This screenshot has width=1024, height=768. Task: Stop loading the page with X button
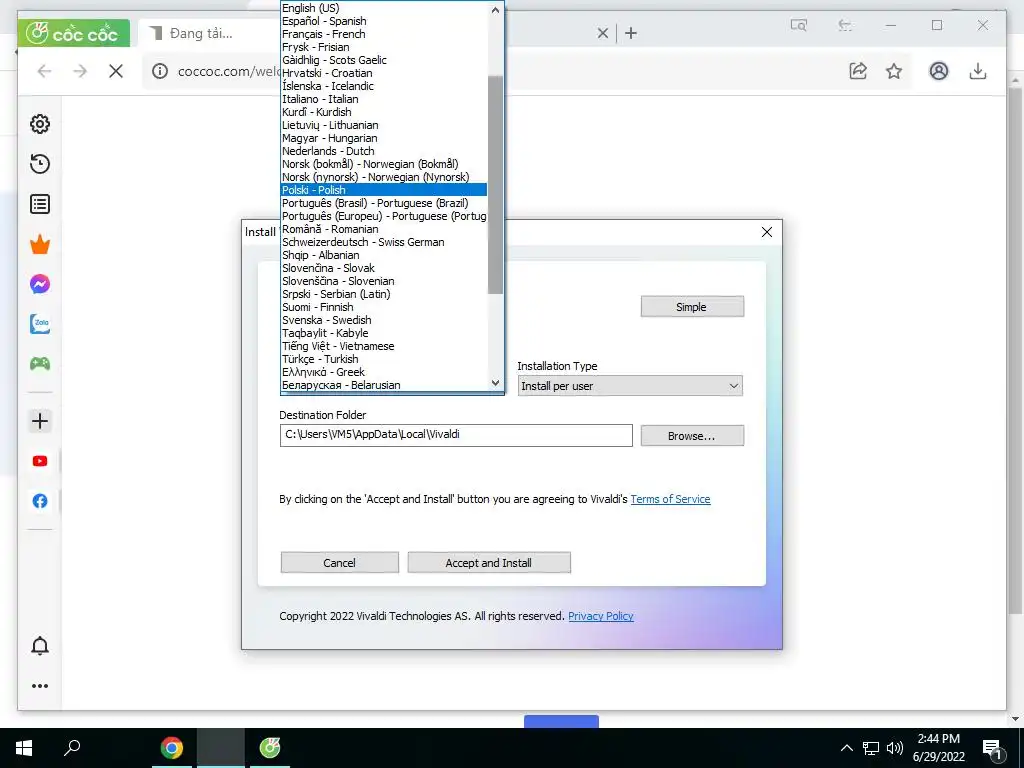(116, 71)
